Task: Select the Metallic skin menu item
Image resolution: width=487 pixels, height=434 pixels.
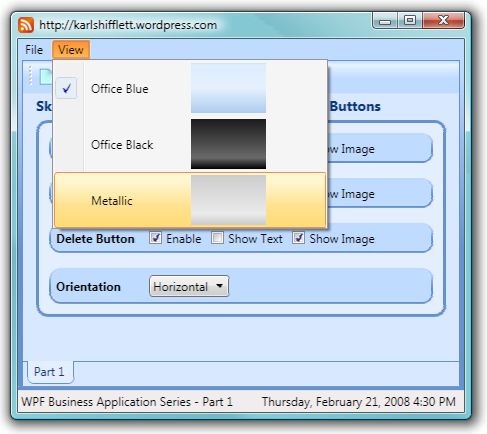Action: point(190,200)
